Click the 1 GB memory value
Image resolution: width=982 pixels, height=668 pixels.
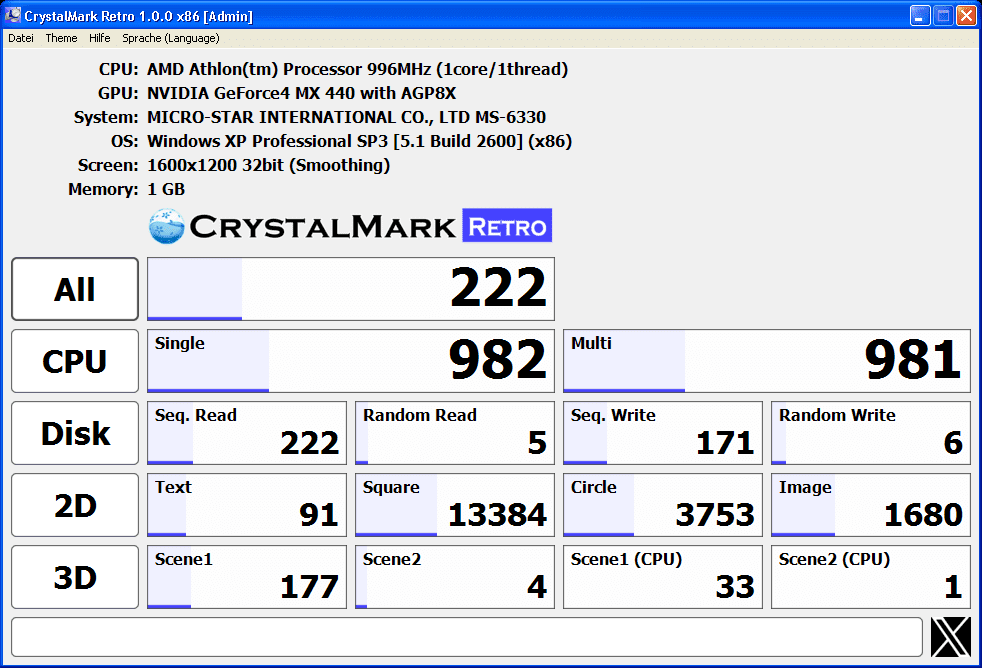coord(166,189)
